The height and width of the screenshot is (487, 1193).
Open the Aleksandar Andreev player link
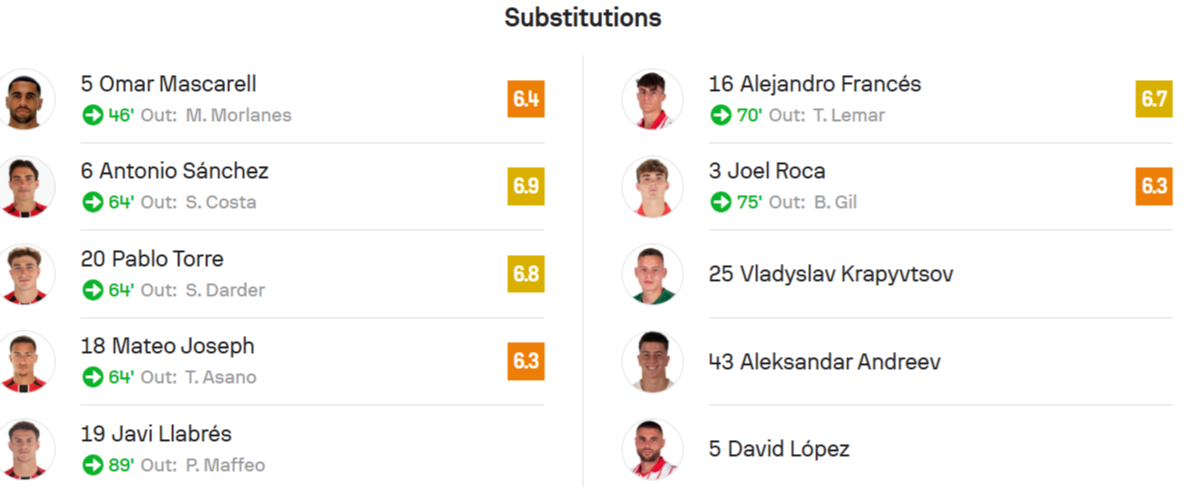824,362
